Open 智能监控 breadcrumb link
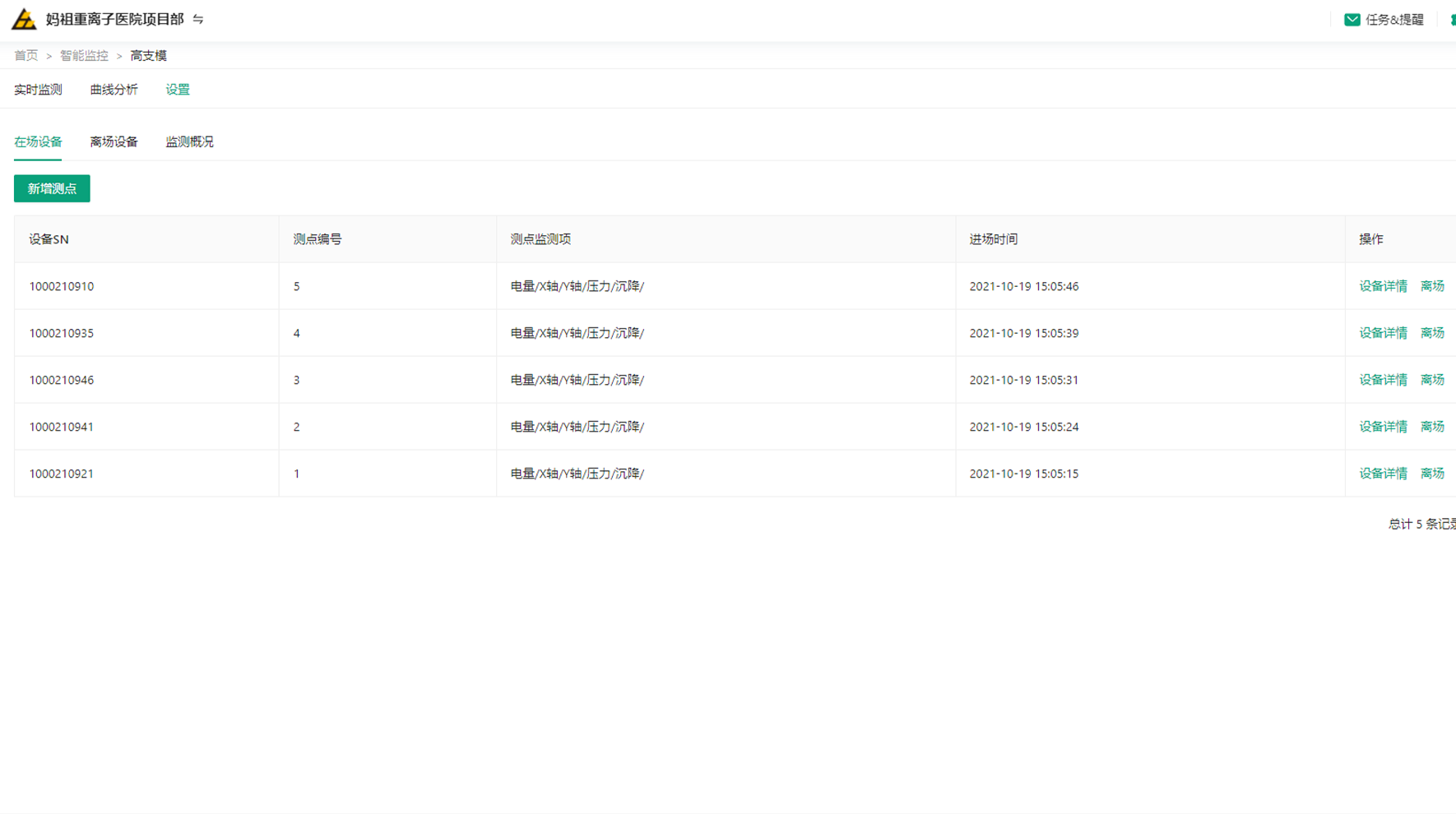The height and width of the screenshot is (814, 1456). tap(84, 55)
